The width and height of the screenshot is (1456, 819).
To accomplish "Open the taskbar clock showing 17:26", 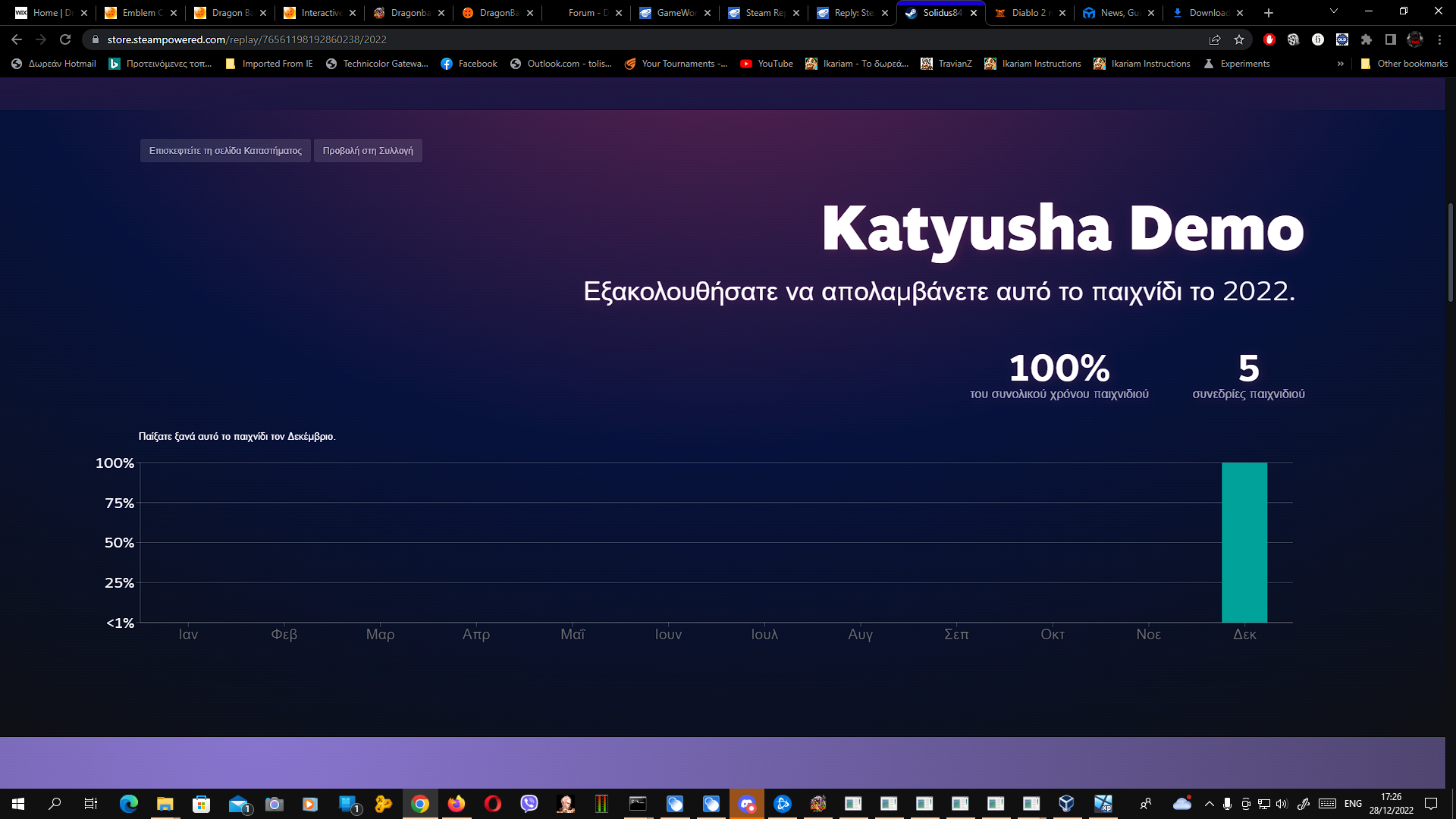I will click(1391, 804).
